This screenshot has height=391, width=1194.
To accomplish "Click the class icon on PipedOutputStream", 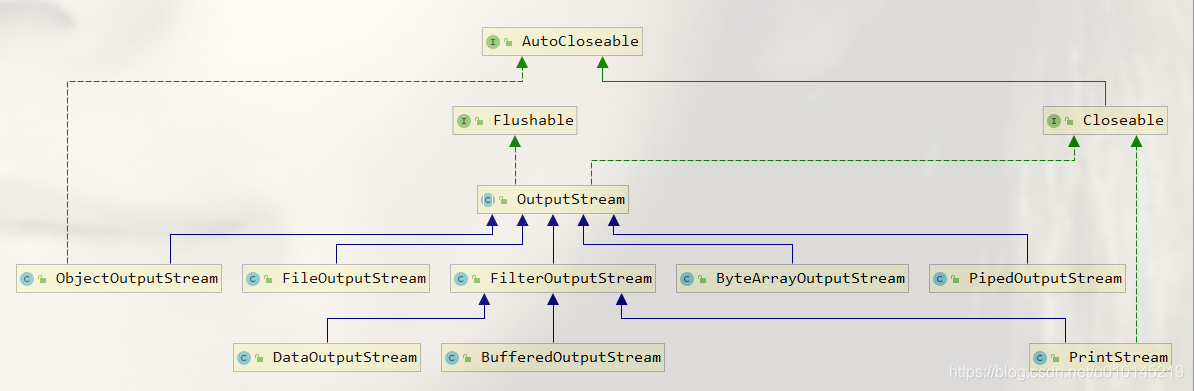I will pos(940,279).
